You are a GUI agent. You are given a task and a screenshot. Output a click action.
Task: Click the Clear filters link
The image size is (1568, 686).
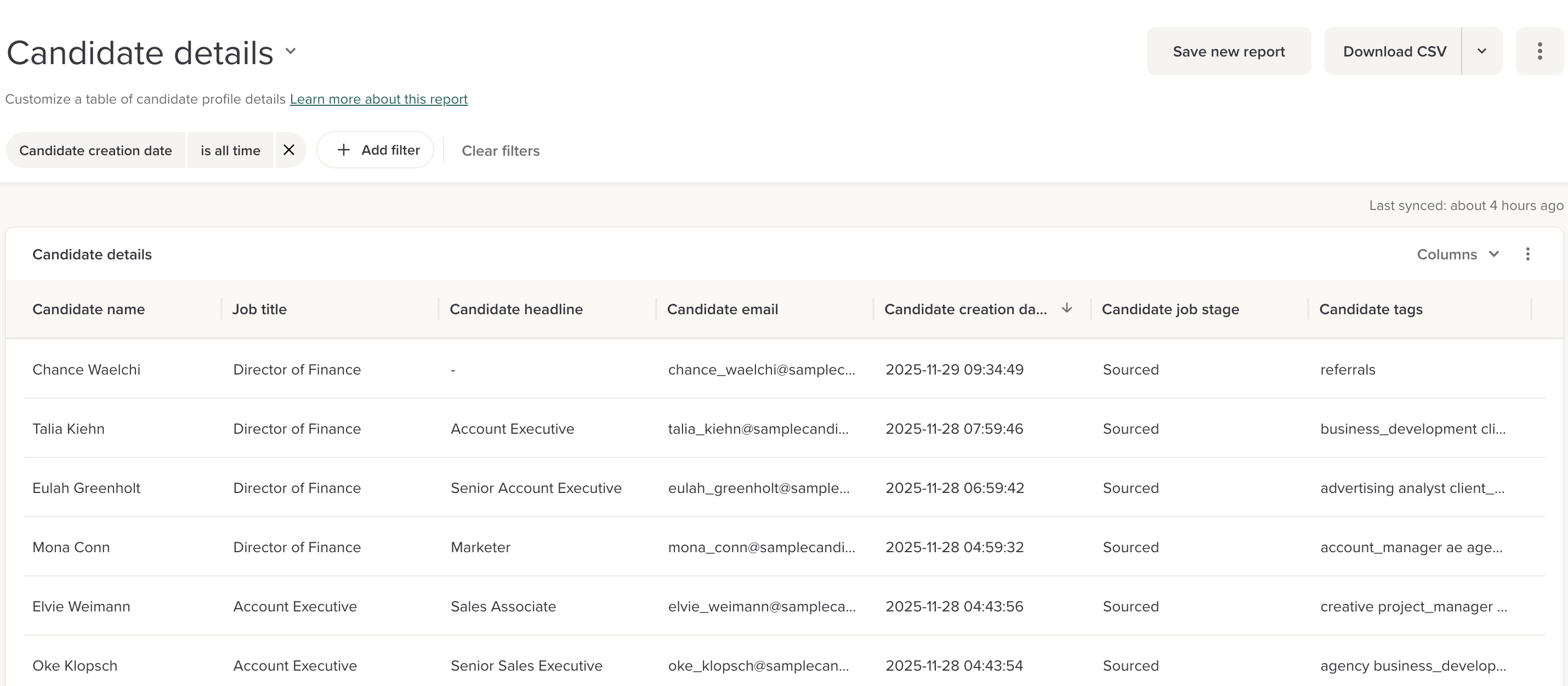coord(501,151)
